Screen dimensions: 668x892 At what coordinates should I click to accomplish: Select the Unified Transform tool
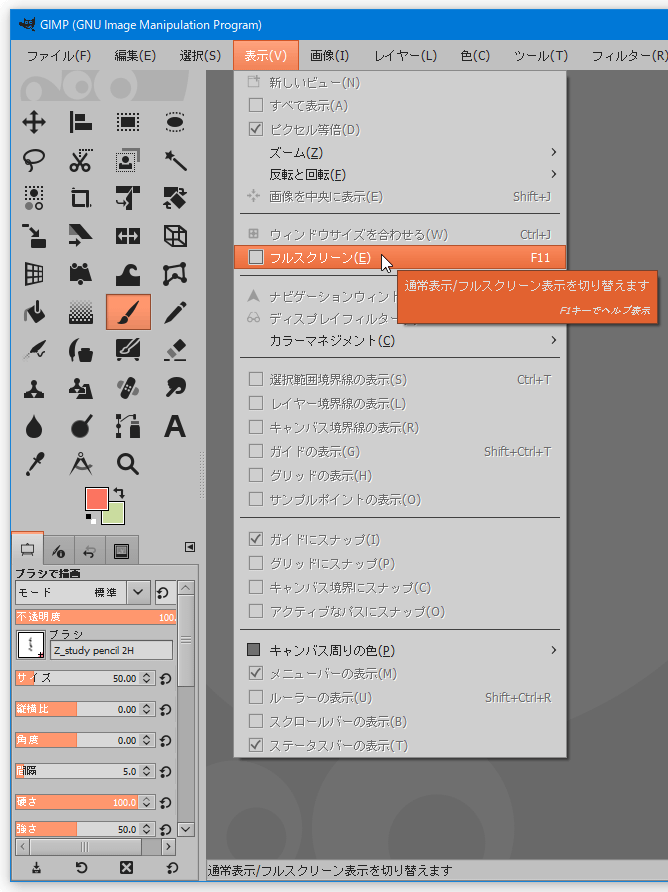(x=128, y=198)
